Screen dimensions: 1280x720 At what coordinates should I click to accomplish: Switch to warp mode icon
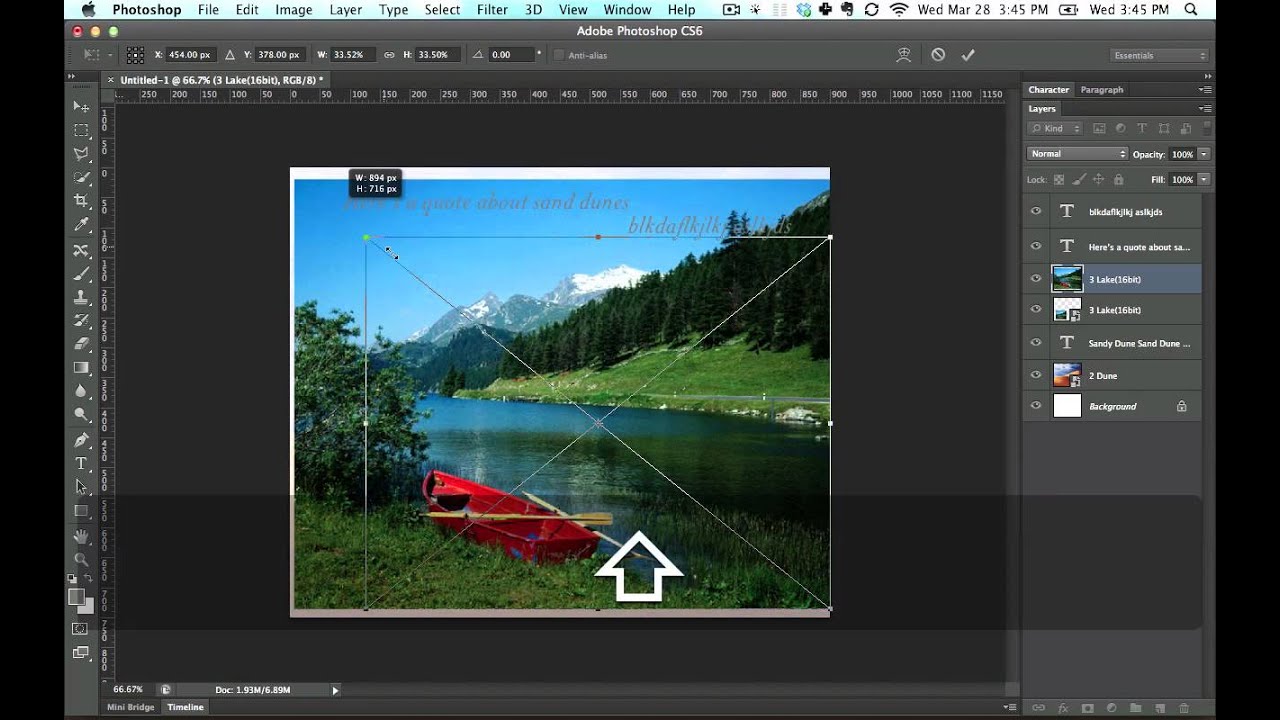(x=904, y=55)
